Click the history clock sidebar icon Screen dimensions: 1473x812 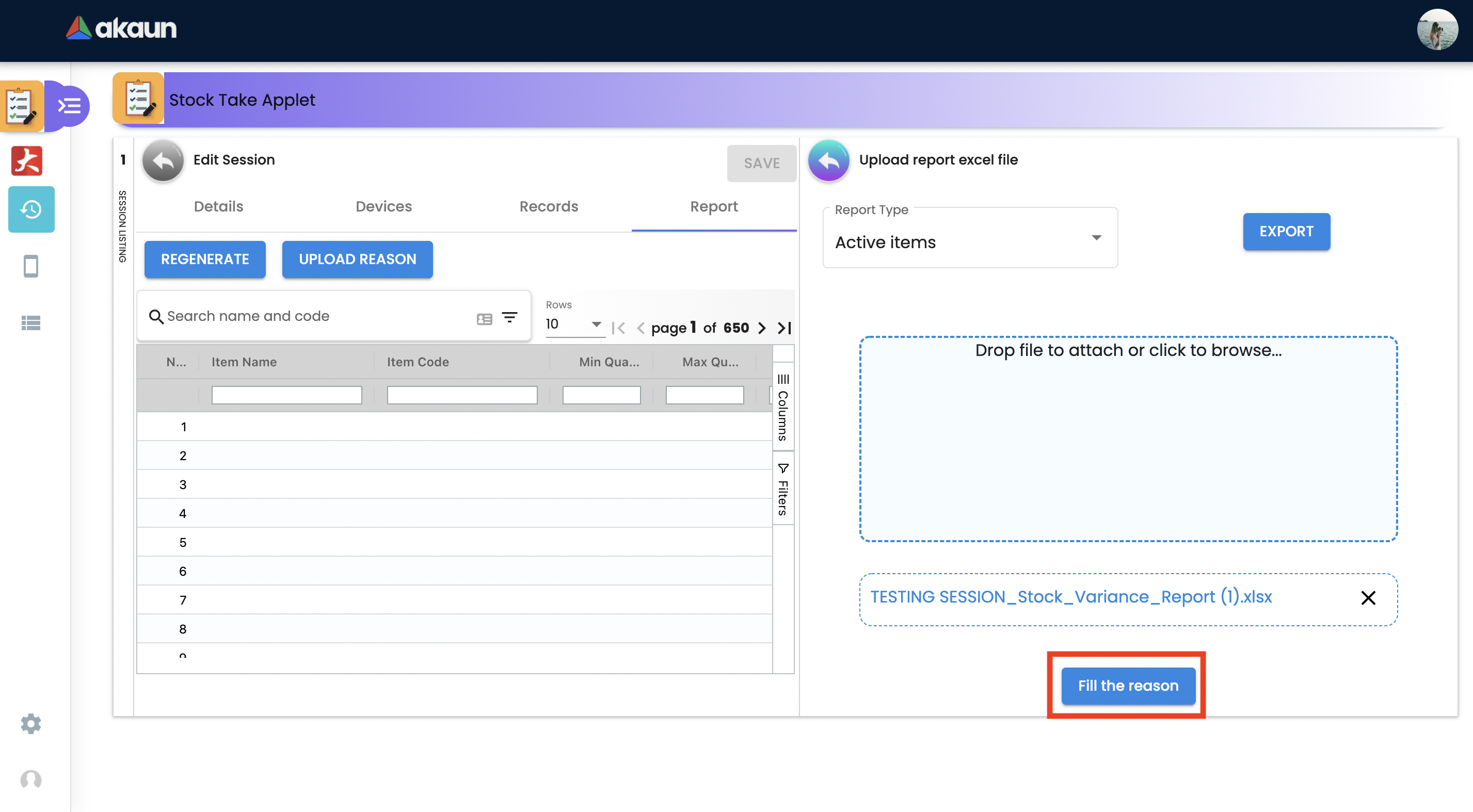pyautogui.click(x=31, y=210)
